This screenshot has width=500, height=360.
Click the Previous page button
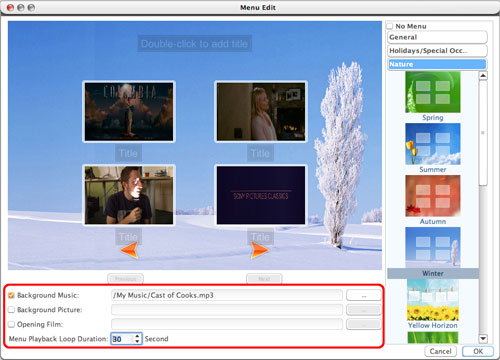[x=126, y=279]
